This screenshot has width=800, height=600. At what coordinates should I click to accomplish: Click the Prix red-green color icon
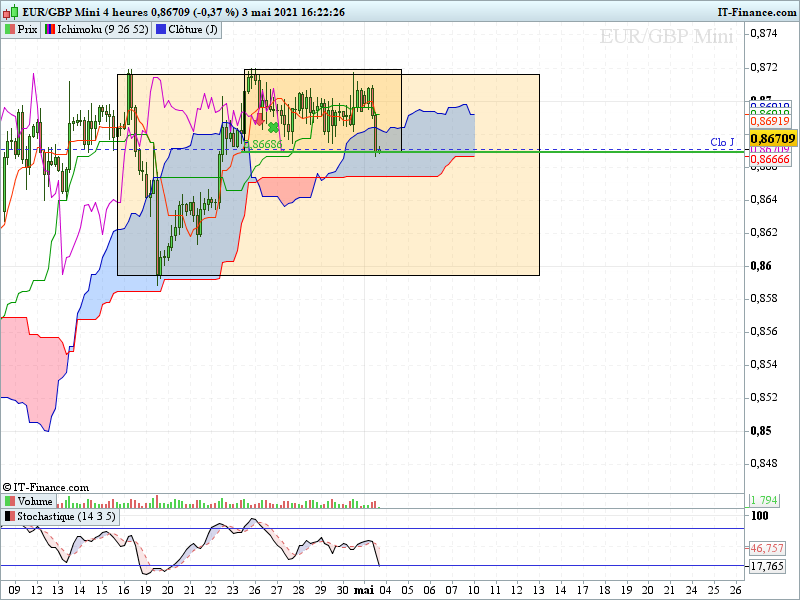pos(10,29)
